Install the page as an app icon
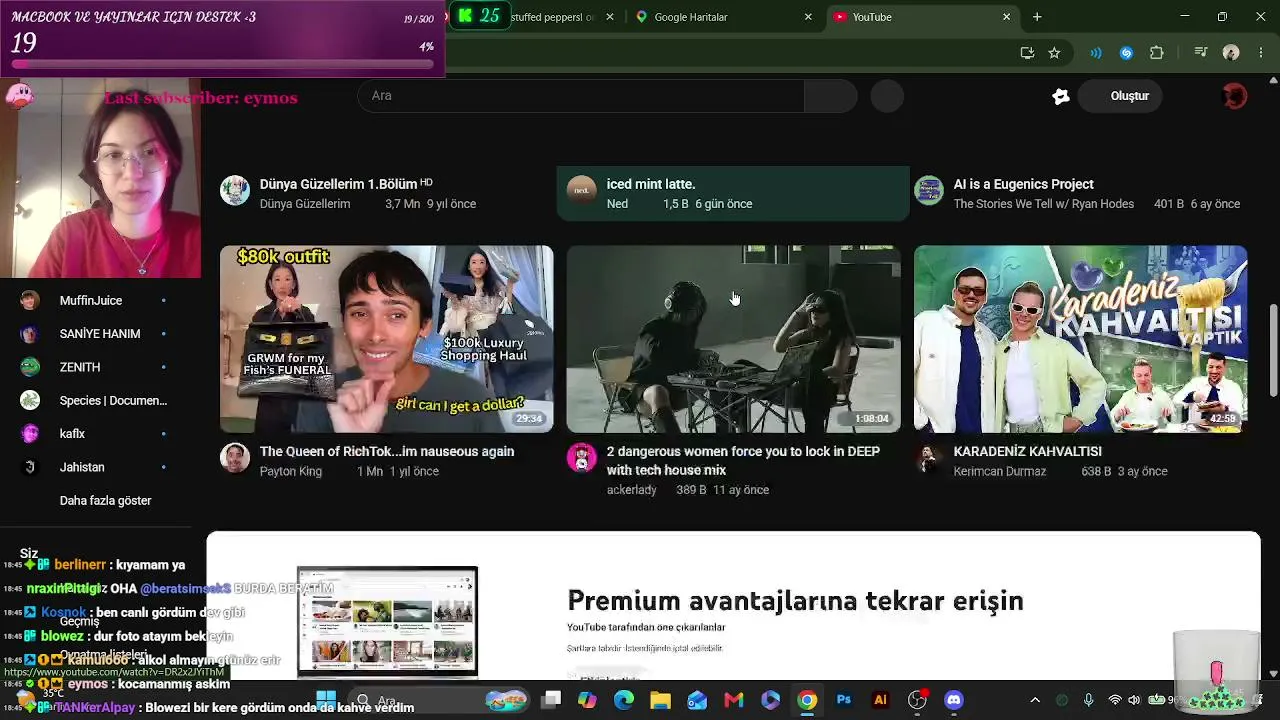This screenshot has height=720, width=1280. coord(1027,53)
